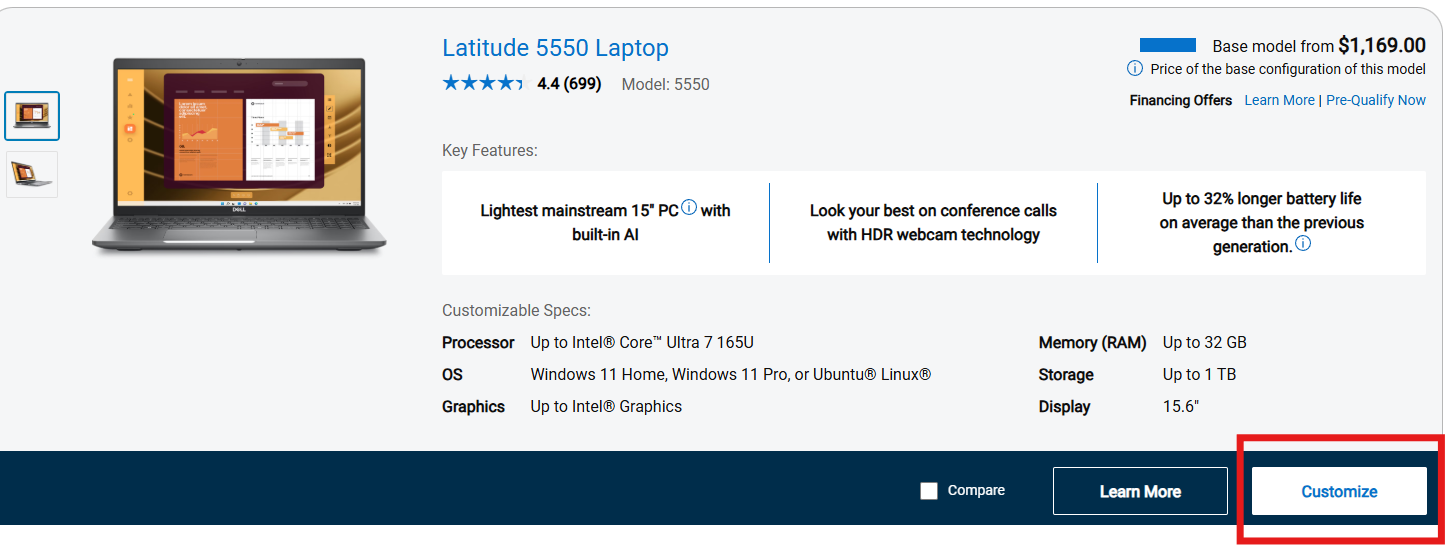Click the large laptop product image
Screen dimensions: 1447x545
coord(239,155)
